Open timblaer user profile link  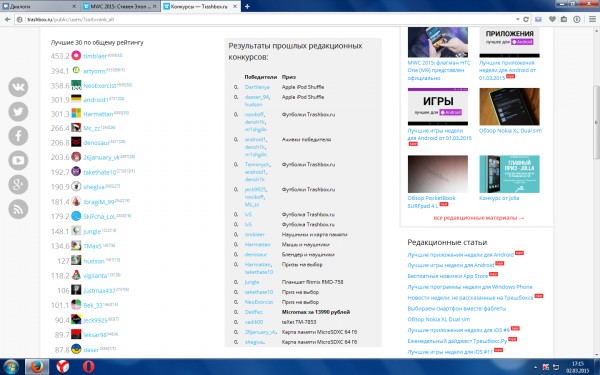point(95,56)
